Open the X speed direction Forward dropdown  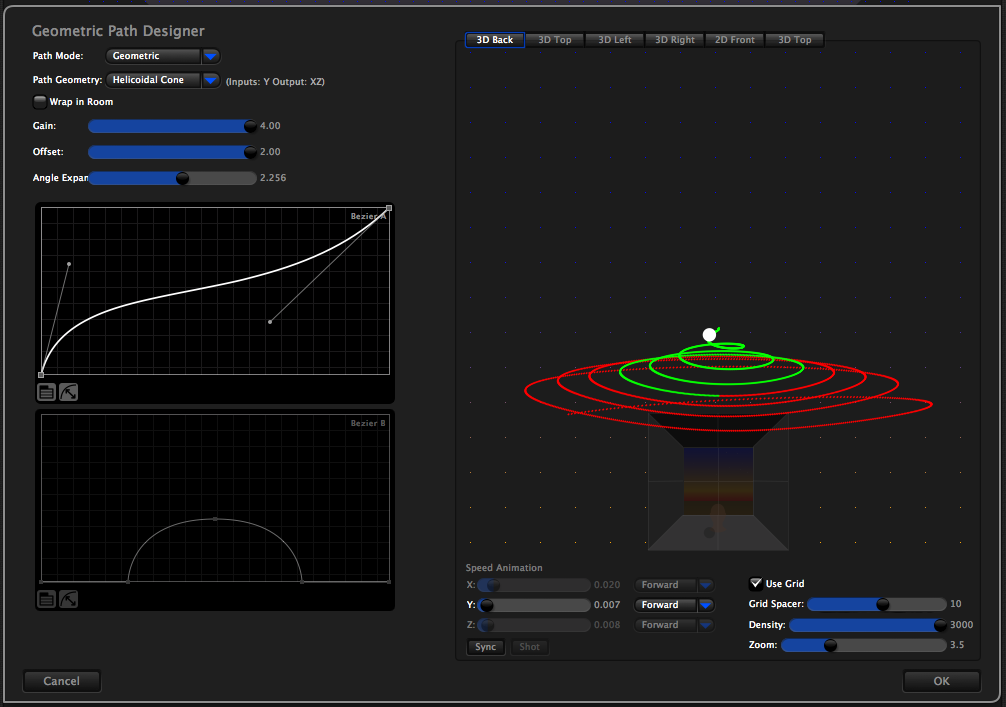click(x=674, y=584)
